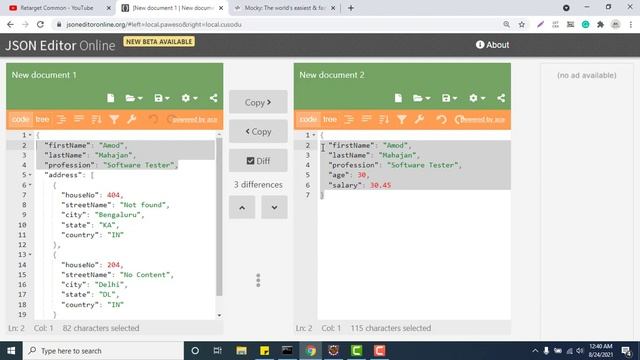This screenshot has height=360, width=640.
Task: Click the taskbar search box
Action: point(103,351)
